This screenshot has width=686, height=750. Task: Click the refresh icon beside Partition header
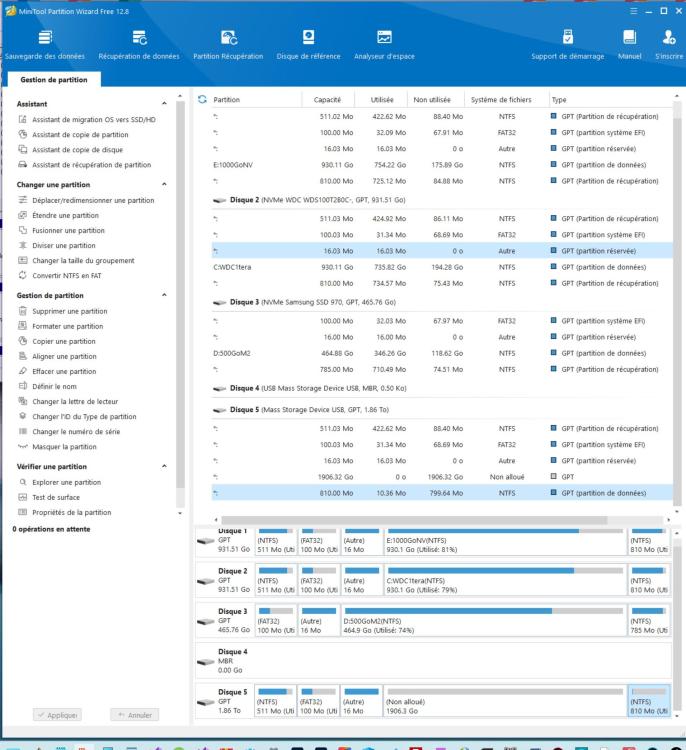[203, 100]
